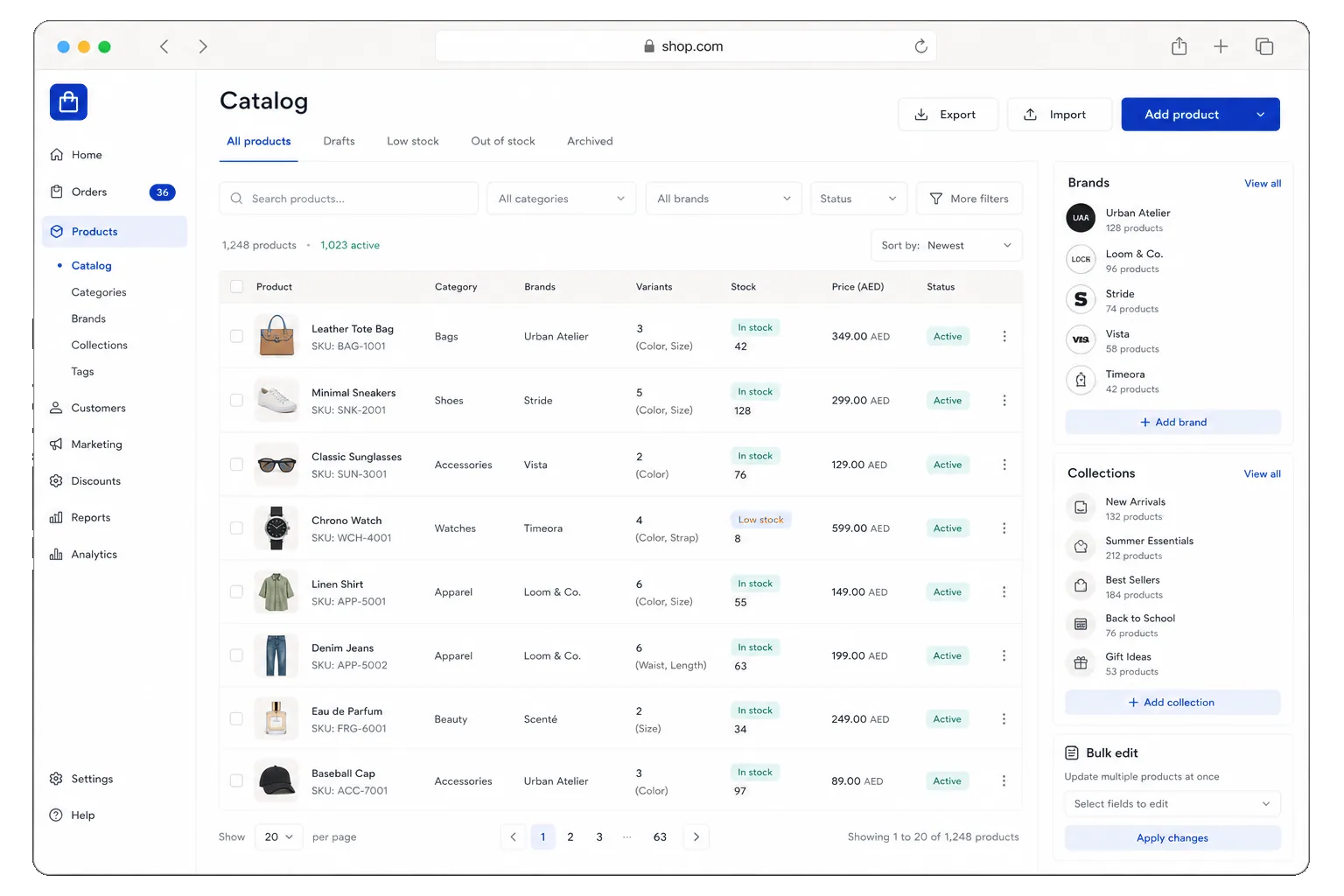1344x896 pixels.
Task: Switch to the Out of stock tab
Action: (503, 141)
